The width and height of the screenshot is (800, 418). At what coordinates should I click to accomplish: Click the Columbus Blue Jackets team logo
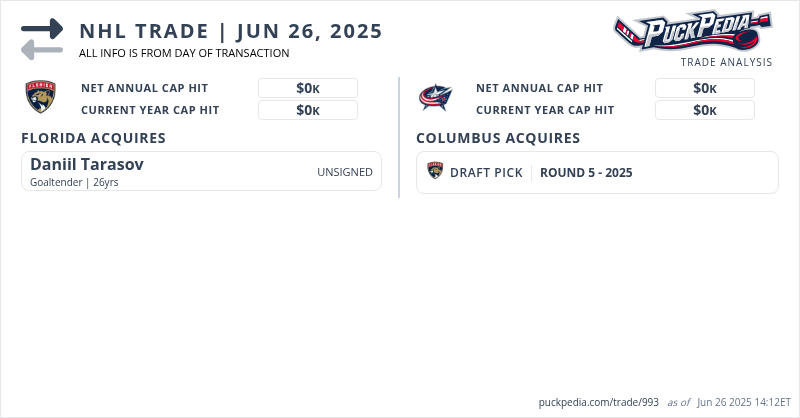(436, 97)
